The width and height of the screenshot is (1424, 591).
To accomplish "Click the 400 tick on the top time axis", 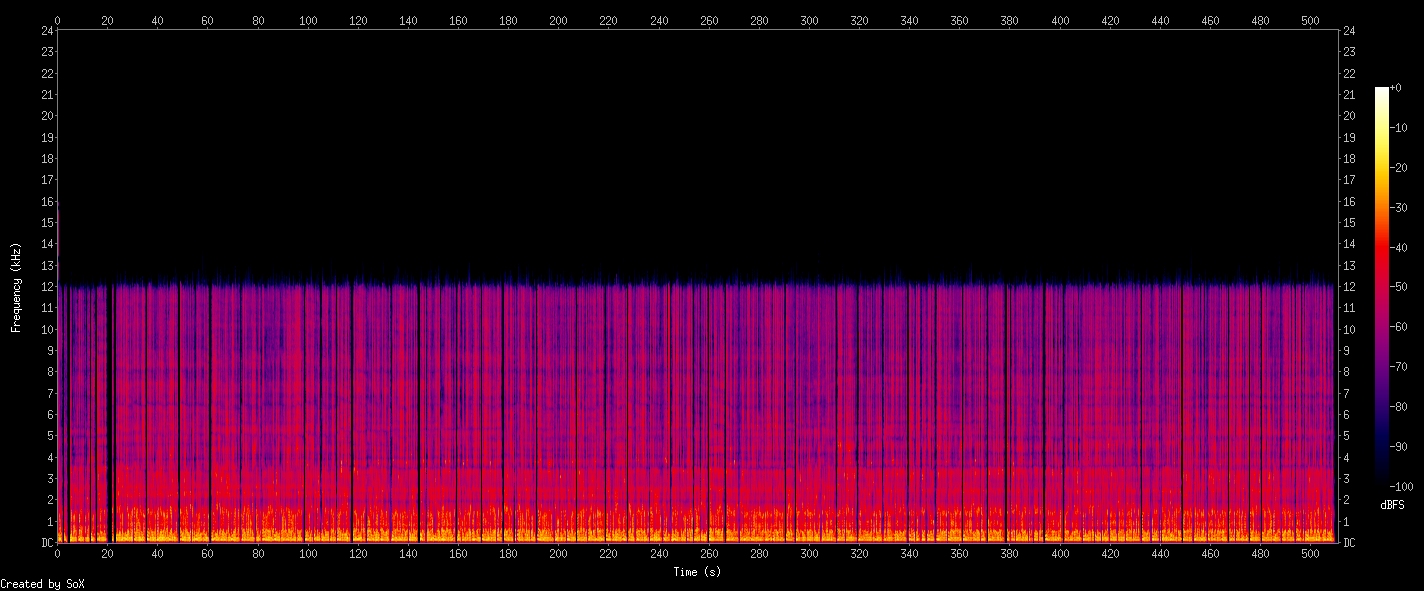I will pos(1060,19).
